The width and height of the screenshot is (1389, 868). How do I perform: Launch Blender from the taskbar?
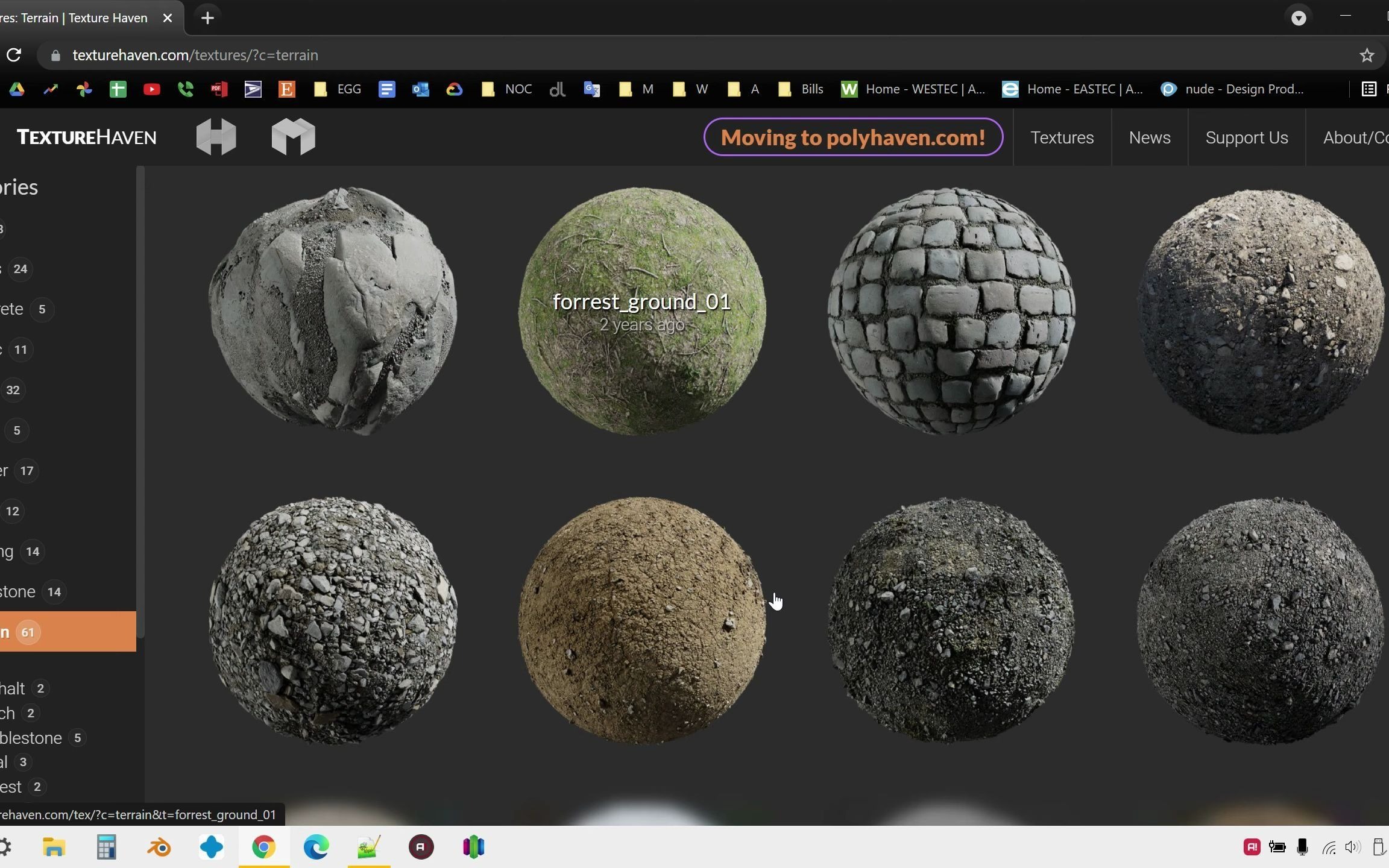click(x=159, y=848)
